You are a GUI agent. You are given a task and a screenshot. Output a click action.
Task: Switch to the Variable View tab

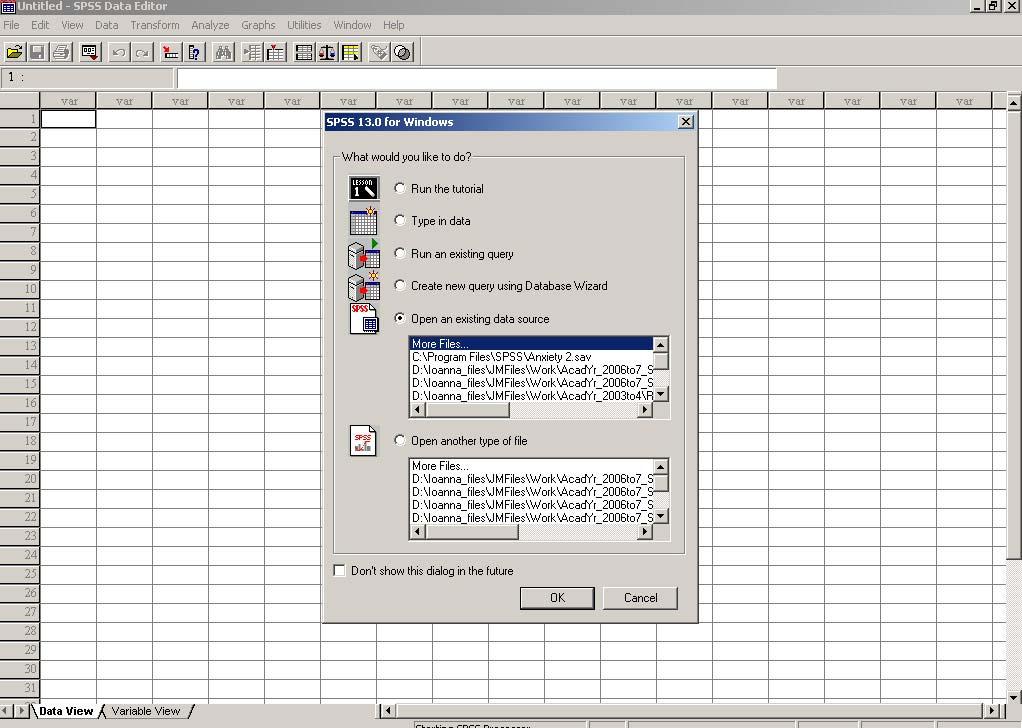(x=145, y=711)
